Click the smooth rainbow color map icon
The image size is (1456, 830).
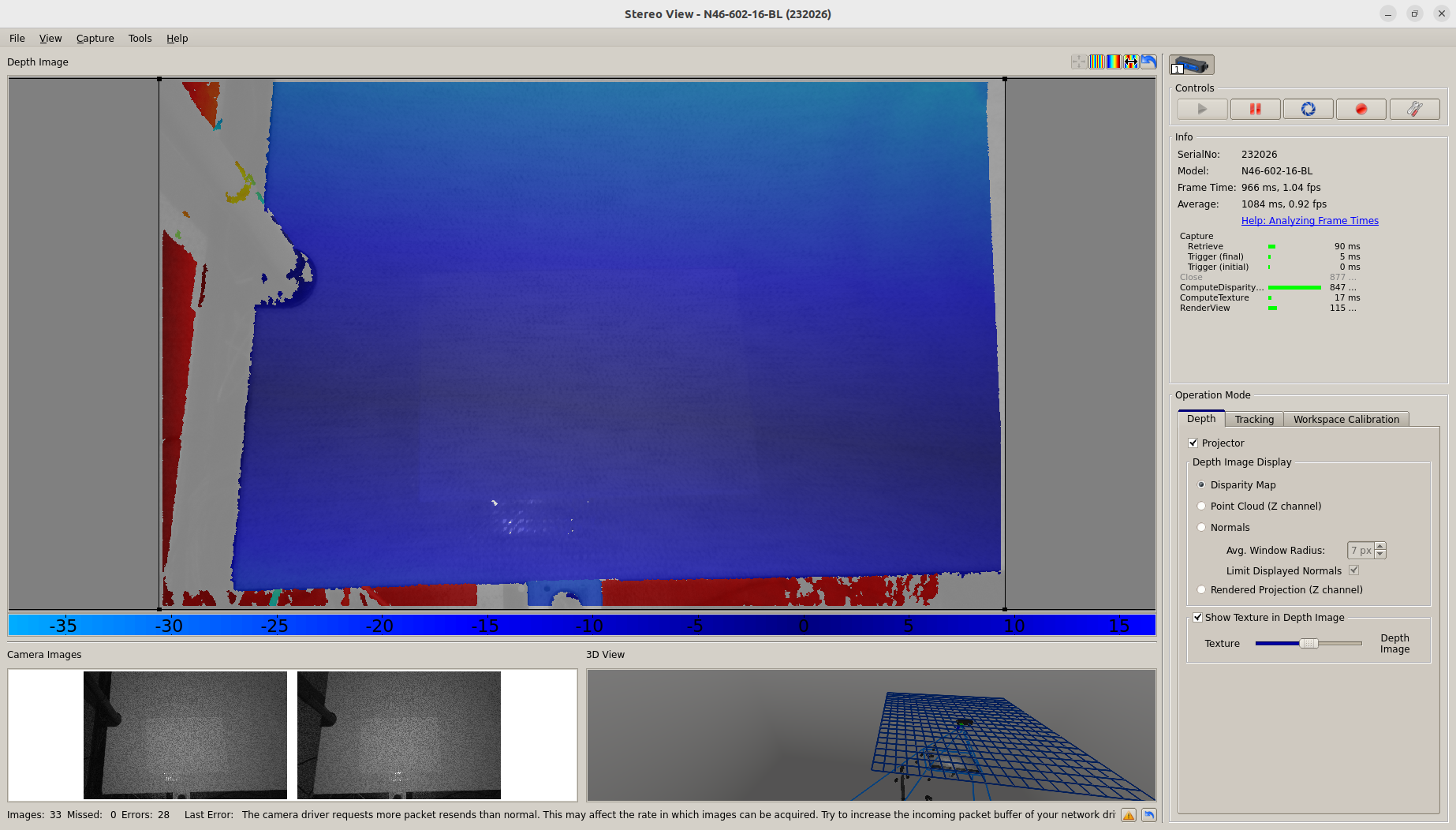pos(1114,62)
